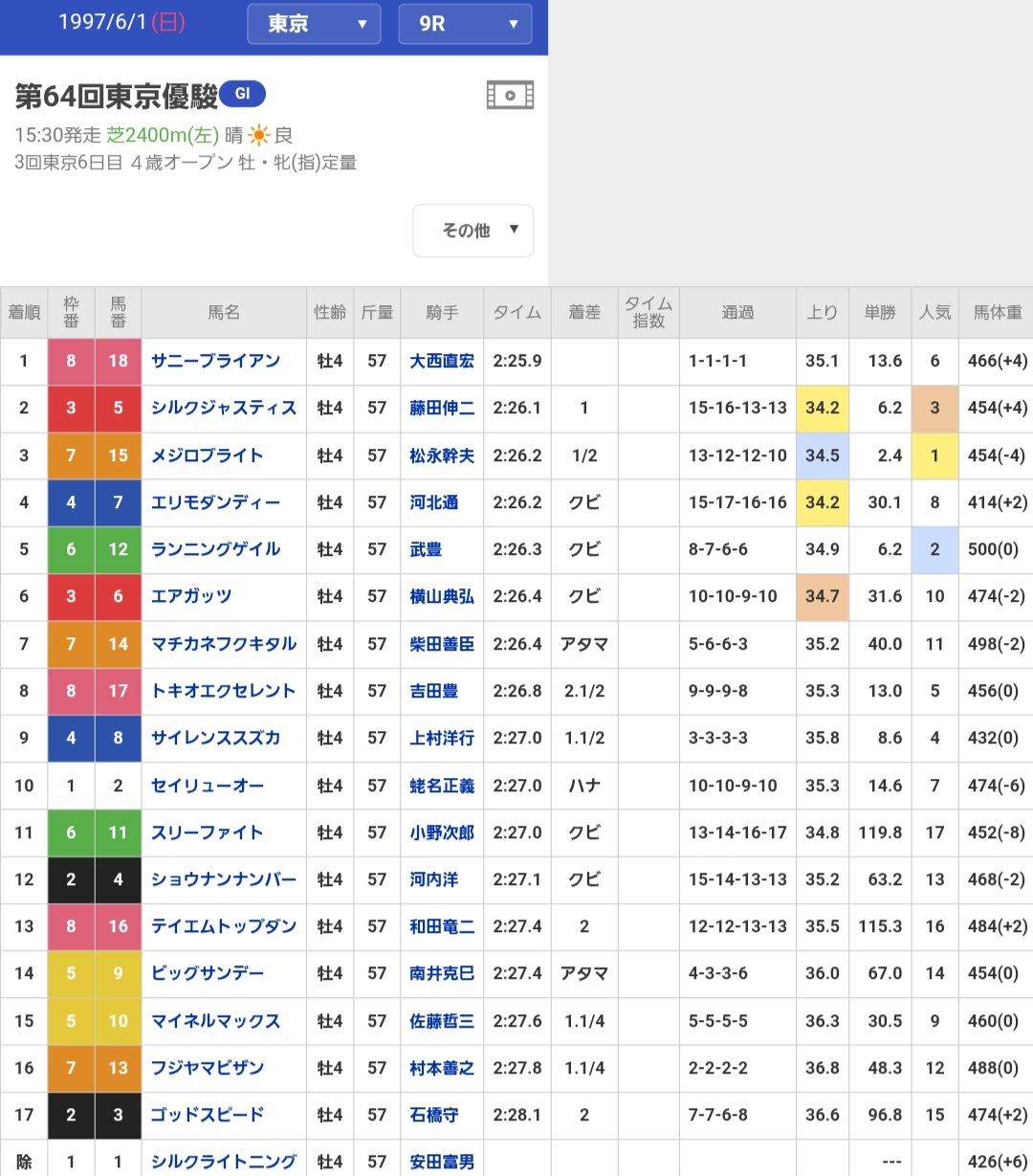Open jockey 武豊
The image size is (1033, 1176).
click(x=426, y=549)
